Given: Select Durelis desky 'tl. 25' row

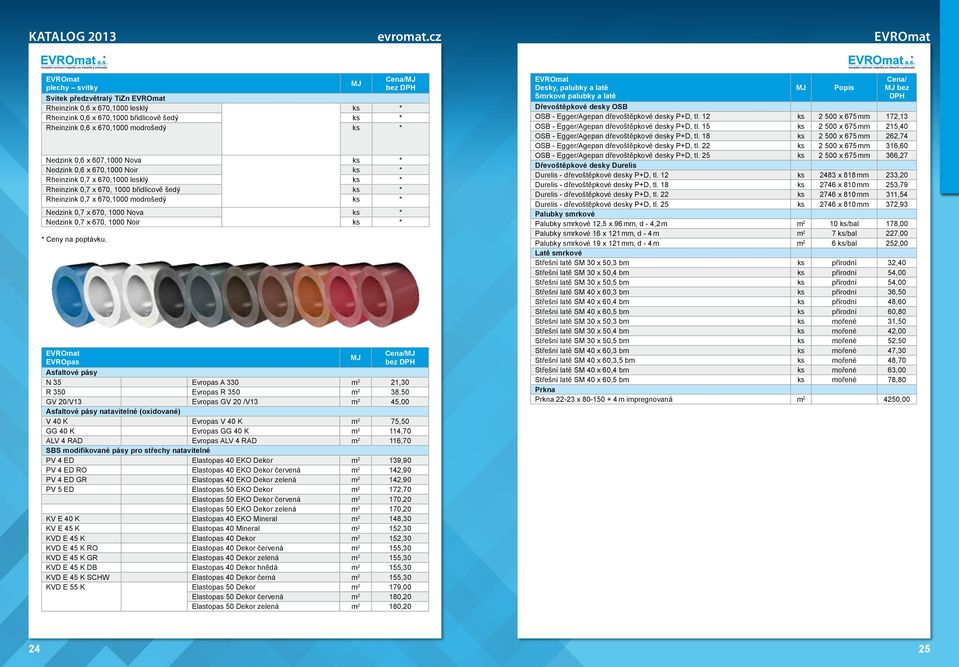Looking at the screenshot, I should pyautogui.click(x=724, y=204).
